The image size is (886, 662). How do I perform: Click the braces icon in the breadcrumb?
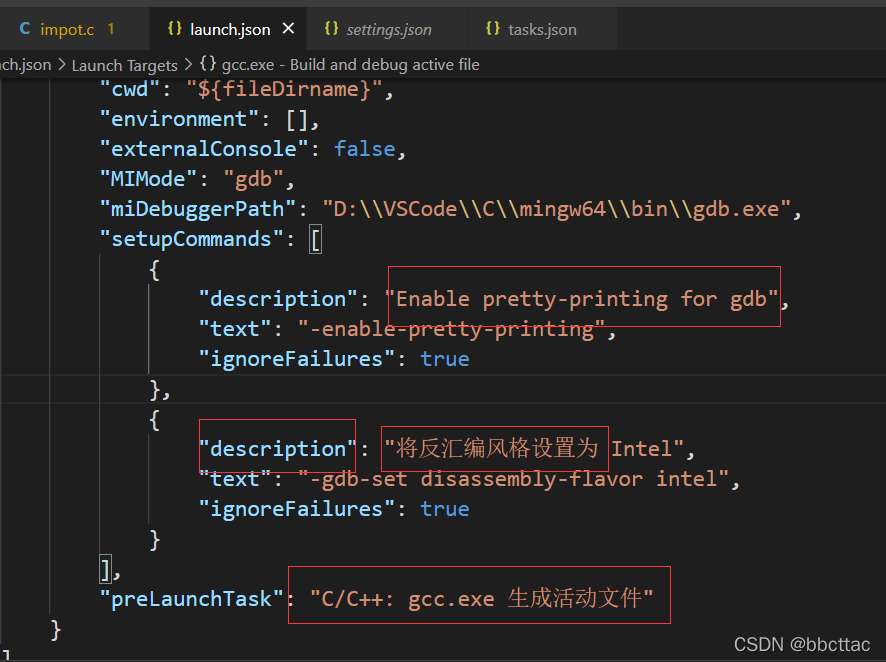click(x=208, y=64)
